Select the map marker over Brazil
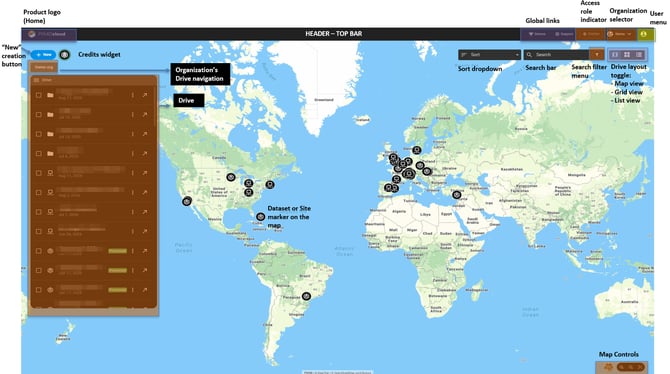Viewport: 670px width, 374px height. [306, 296]
